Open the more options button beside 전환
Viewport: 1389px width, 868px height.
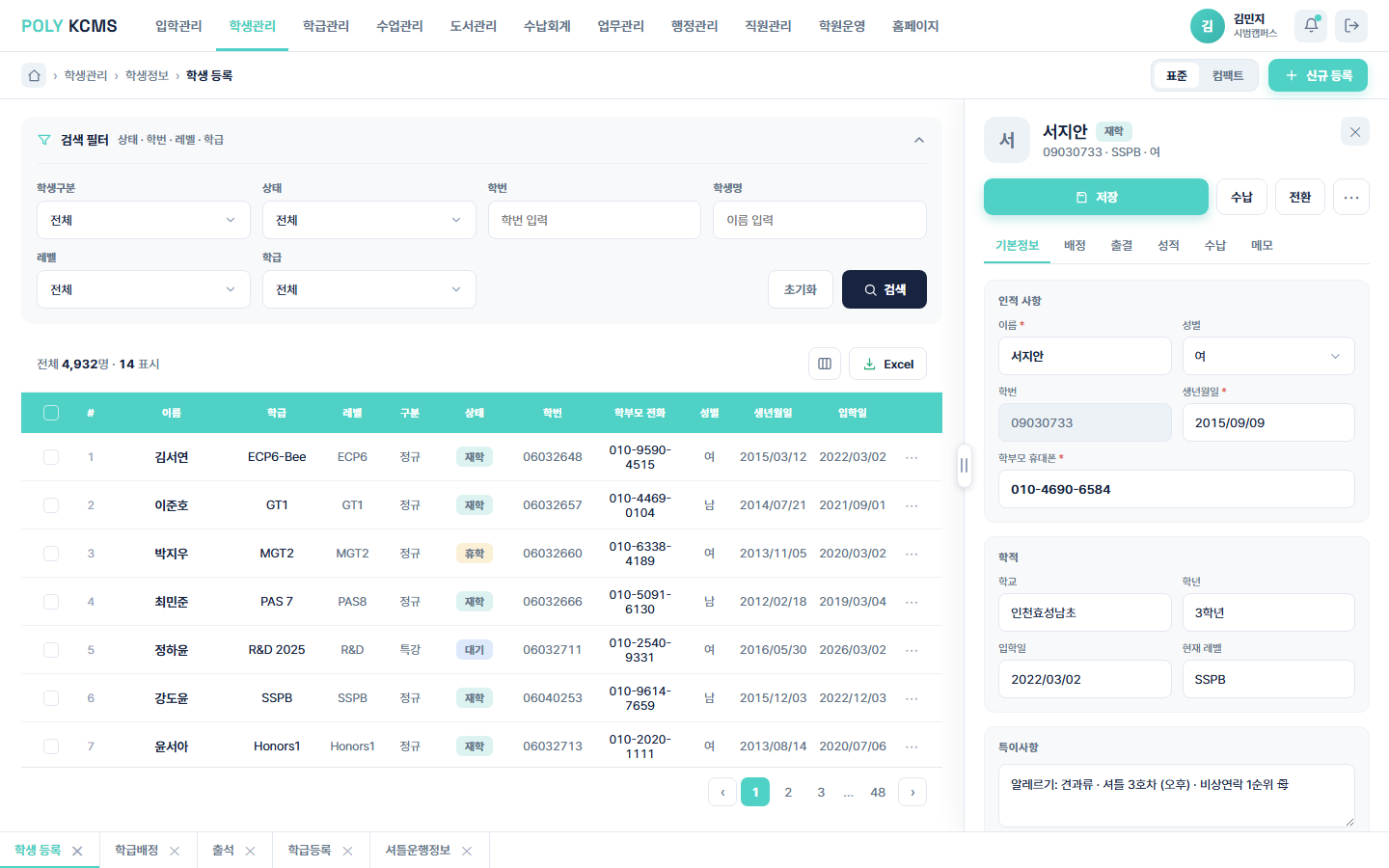coord(1351,197)
